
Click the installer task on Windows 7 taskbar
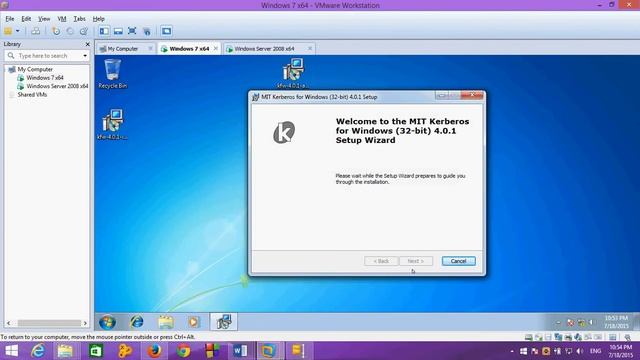point(223,322)
